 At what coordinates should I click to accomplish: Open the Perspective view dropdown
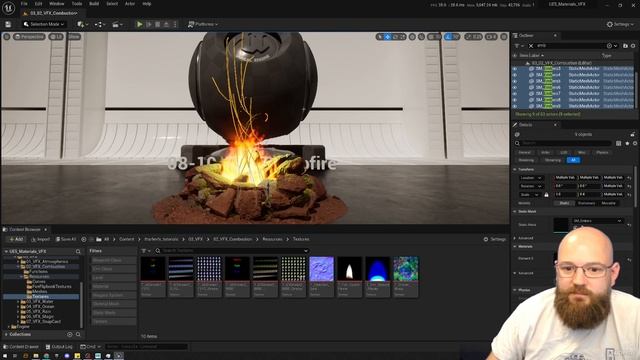(29, 37)
